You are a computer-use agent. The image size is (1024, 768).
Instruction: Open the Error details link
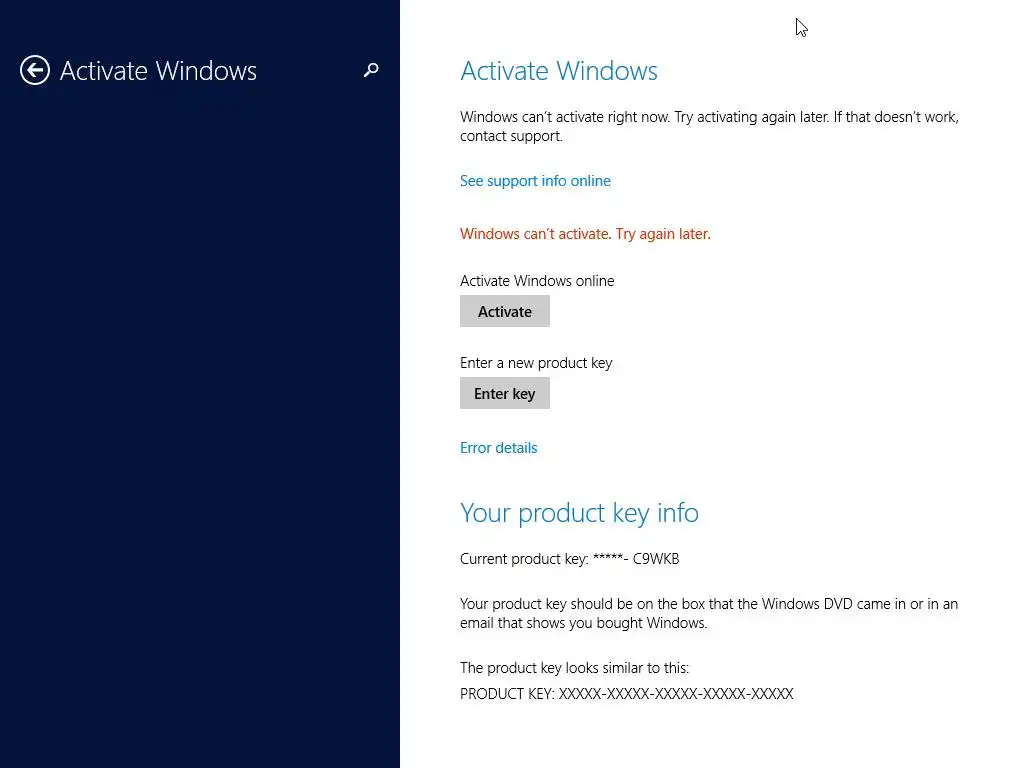tap(498, 448)
